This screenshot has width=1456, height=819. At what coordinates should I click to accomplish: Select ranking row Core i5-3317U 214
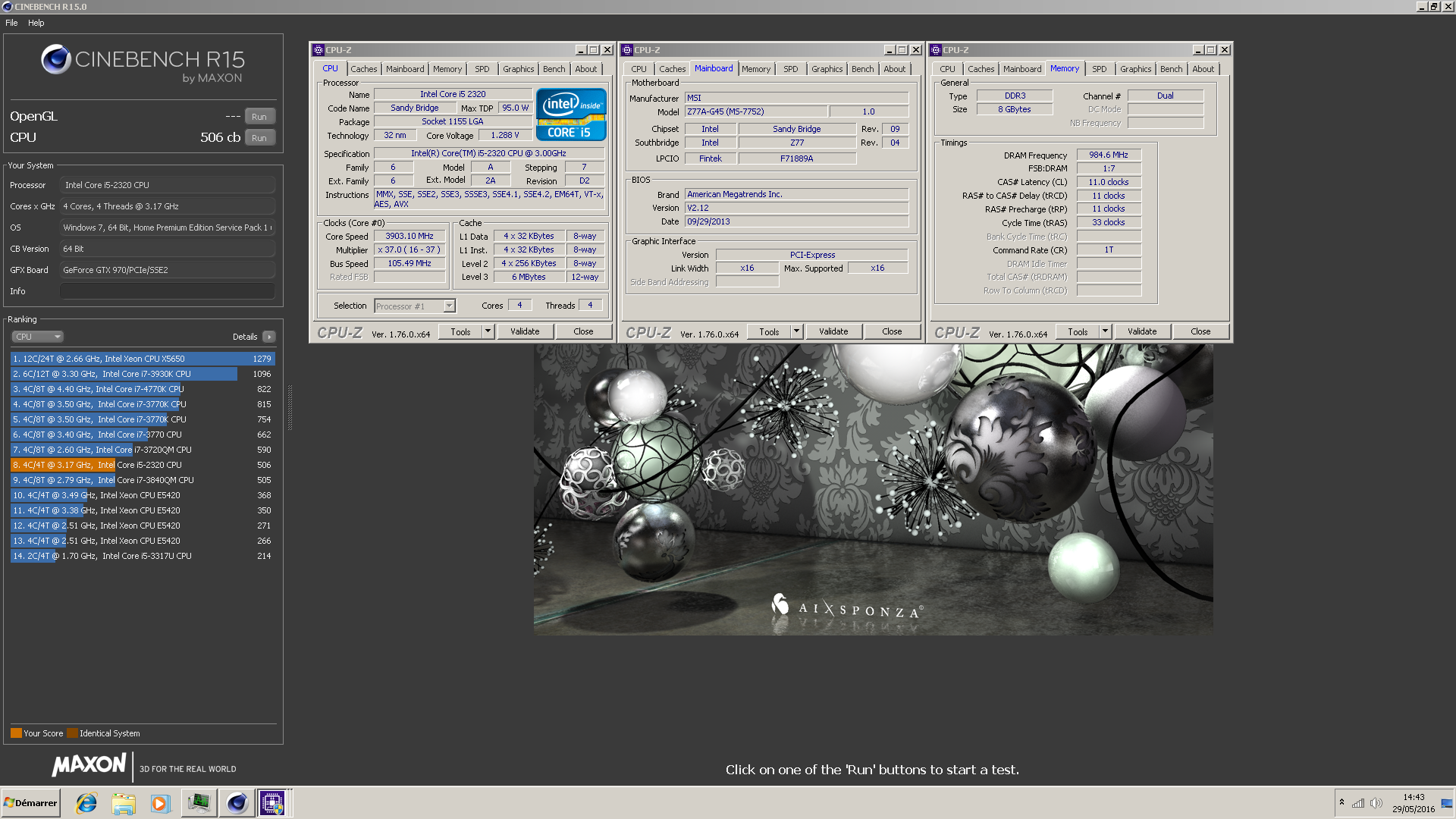point(142,556)
